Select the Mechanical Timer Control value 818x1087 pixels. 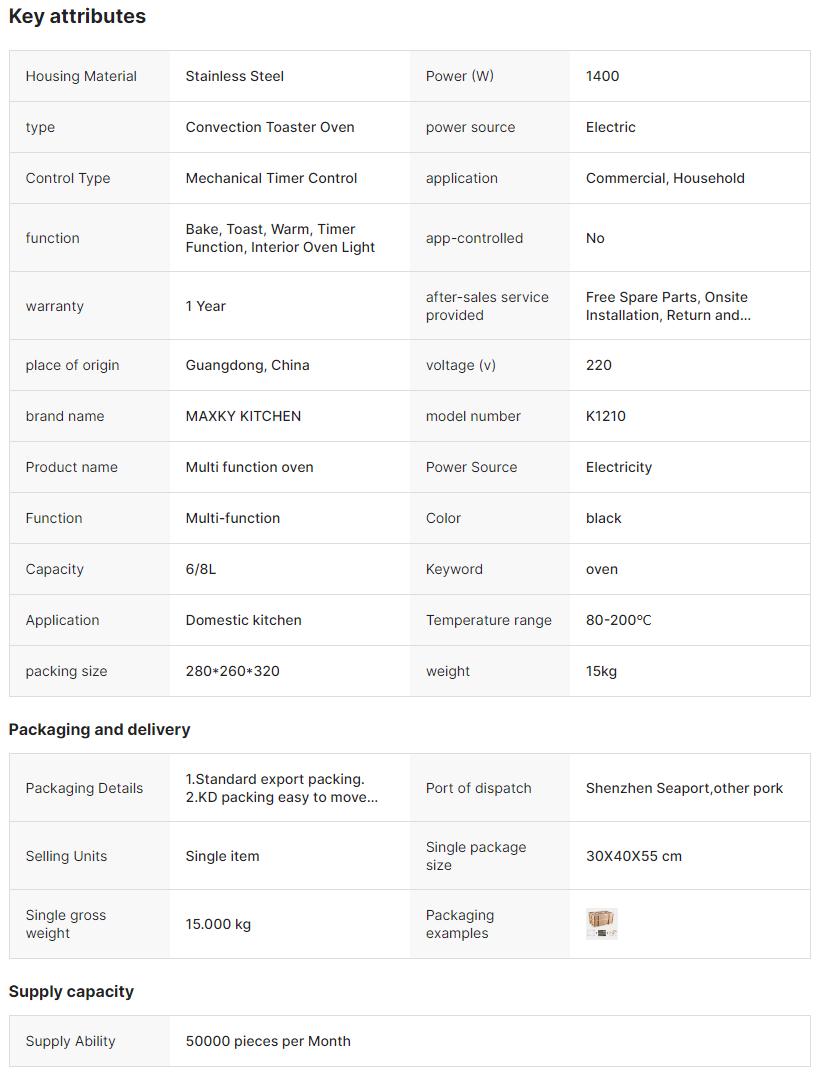[271, 178]
